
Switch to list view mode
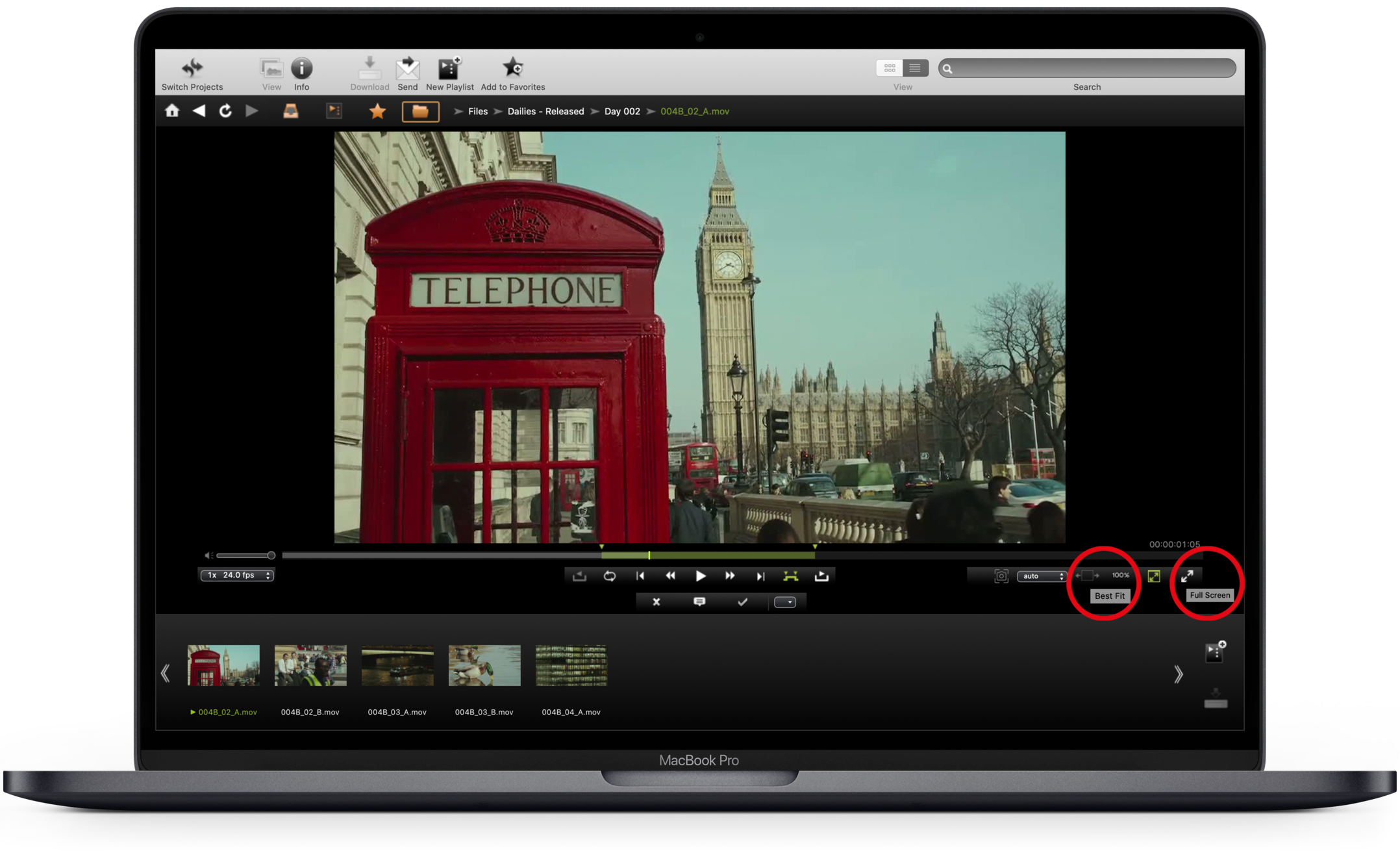point(915,68)
